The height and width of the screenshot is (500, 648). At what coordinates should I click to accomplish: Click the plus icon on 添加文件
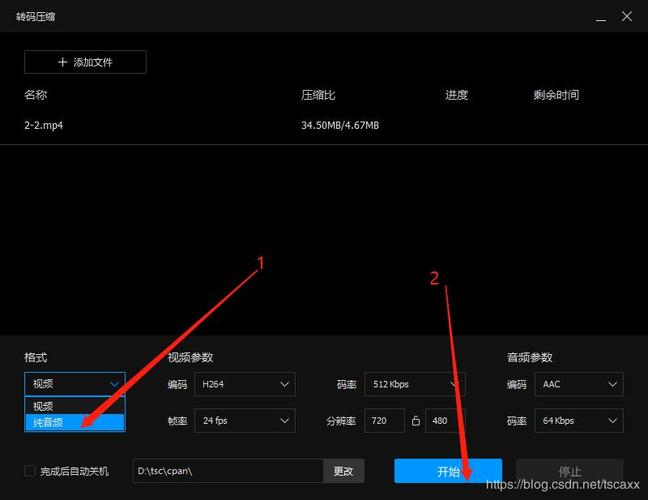[x=62, y=62]
